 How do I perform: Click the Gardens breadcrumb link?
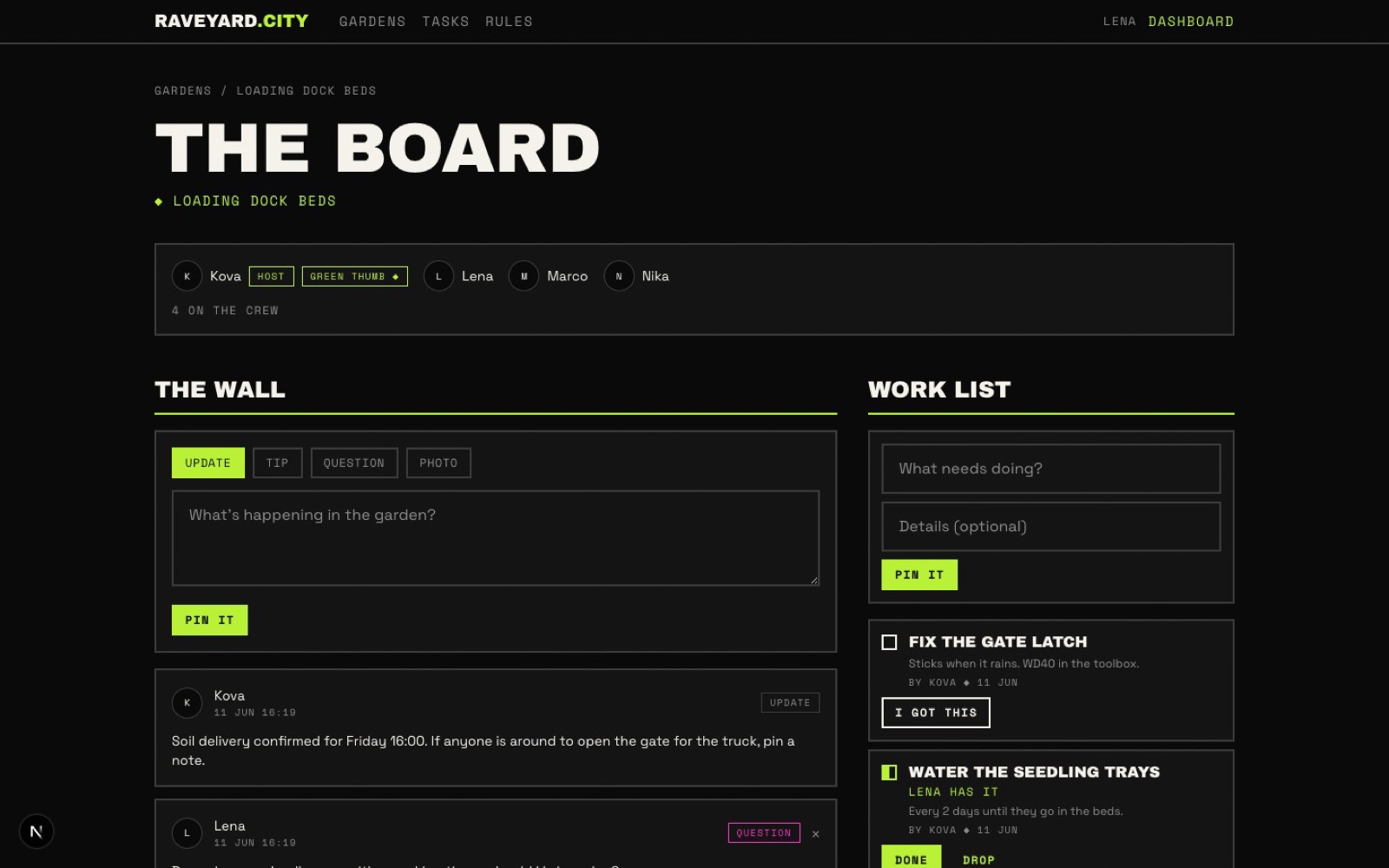tap(183, 91)
